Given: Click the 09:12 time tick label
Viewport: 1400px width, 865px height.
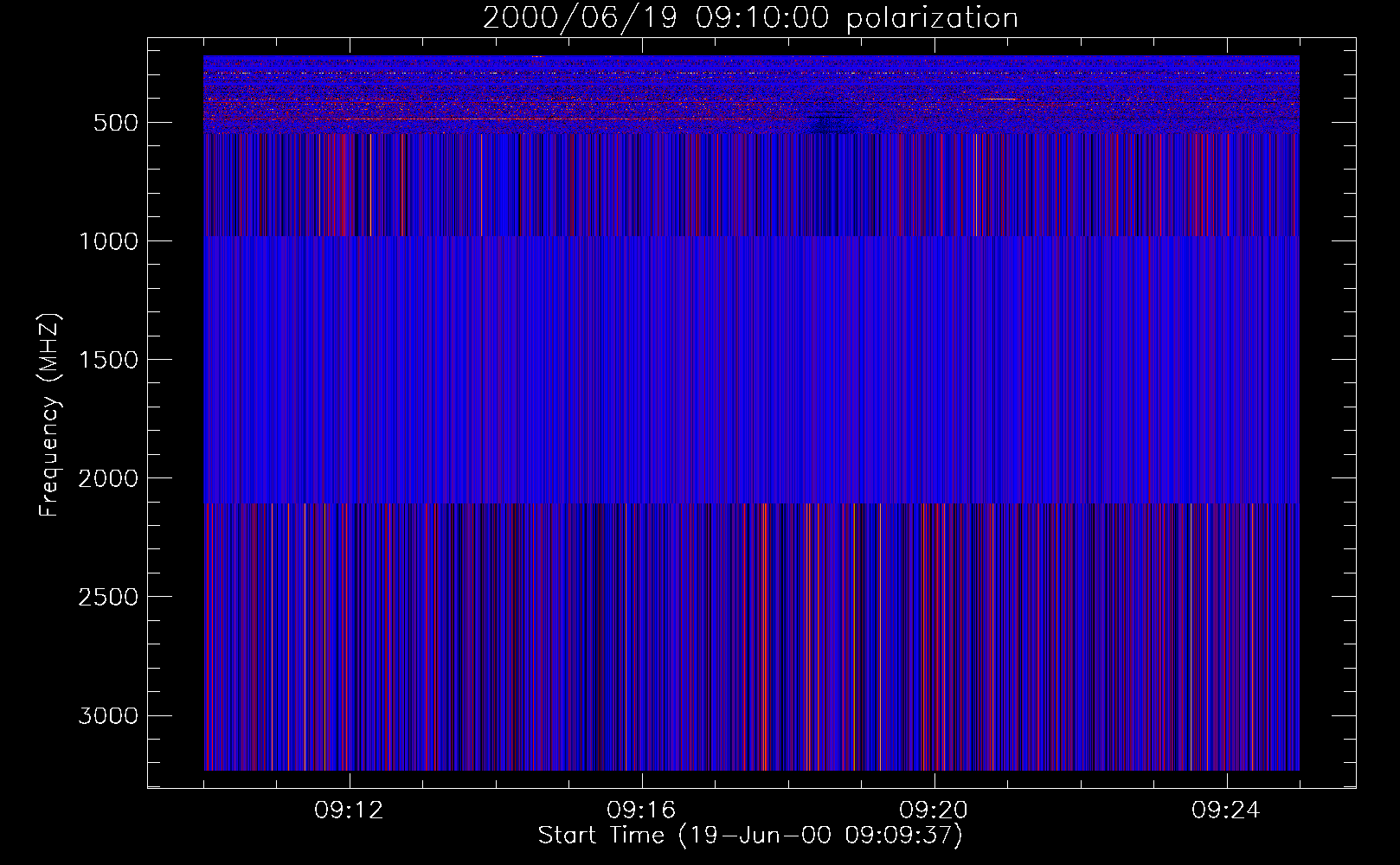Looking at the screenshot, I should coord(349,811).
